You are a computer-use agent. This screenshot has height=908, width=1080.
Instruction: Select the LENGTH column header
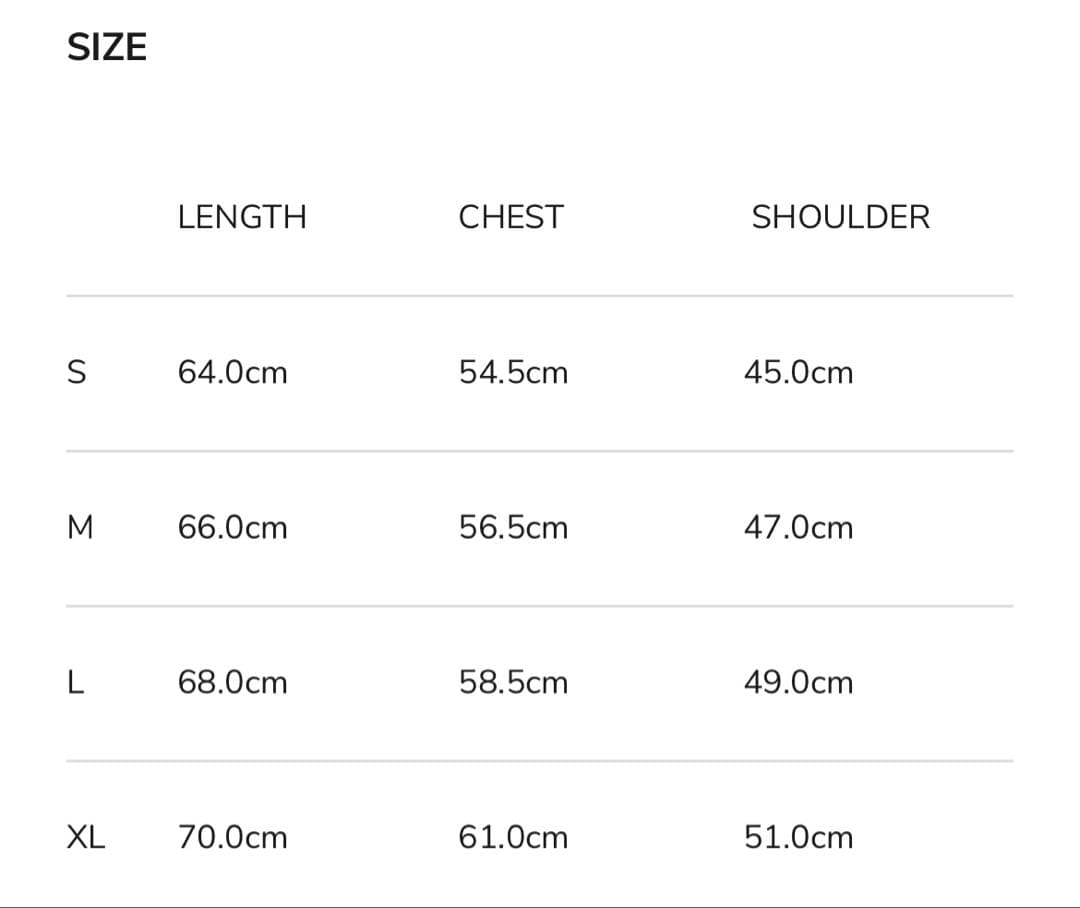(x=242, y=217)
